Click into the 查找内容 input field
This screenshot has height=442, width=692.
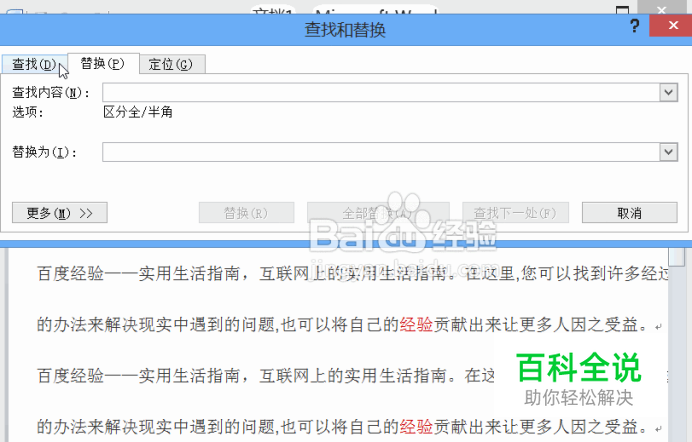coord(381,93)
